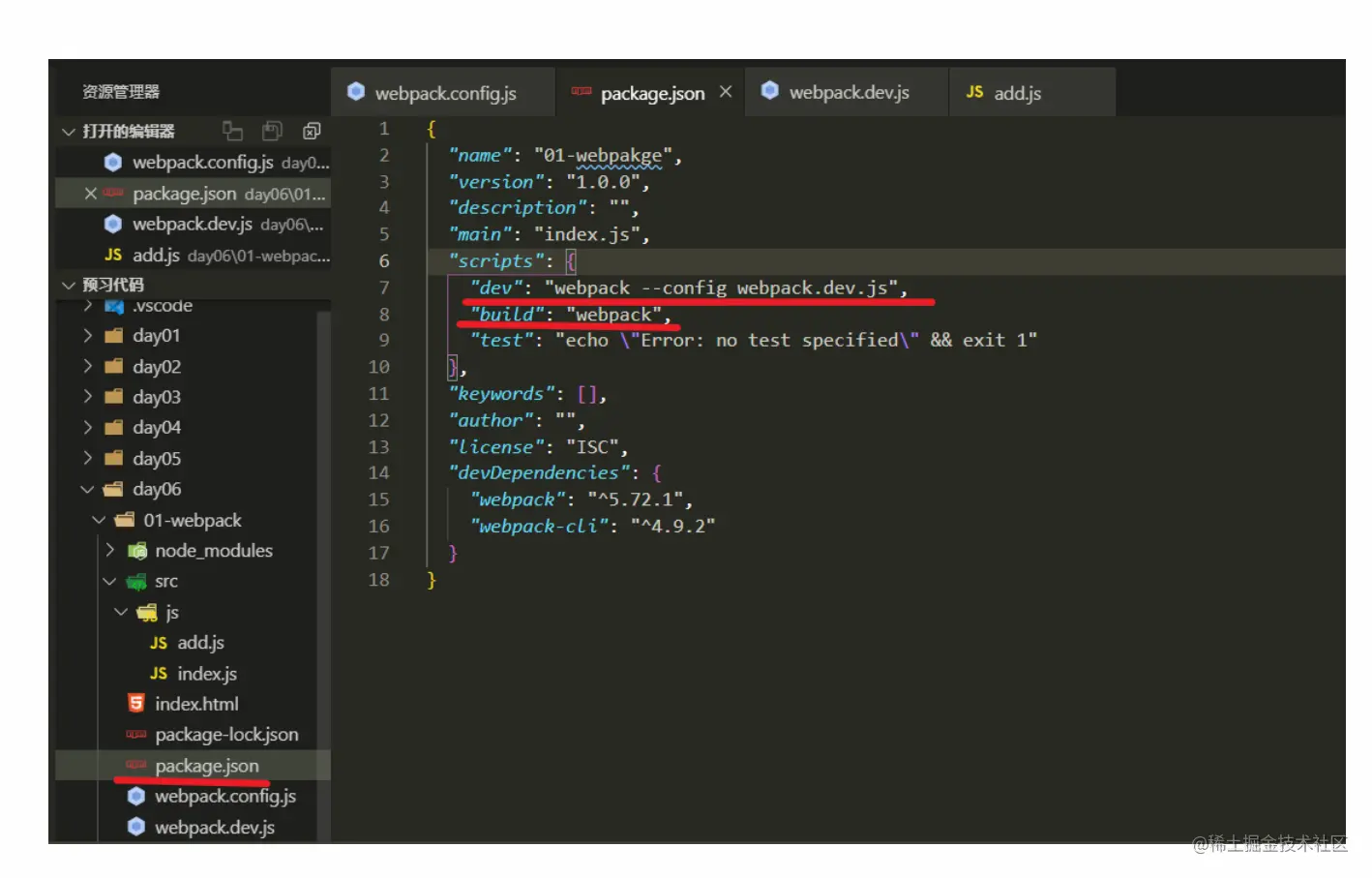Expand the day04 folder
1372x878 pixels.
[88, 428]
